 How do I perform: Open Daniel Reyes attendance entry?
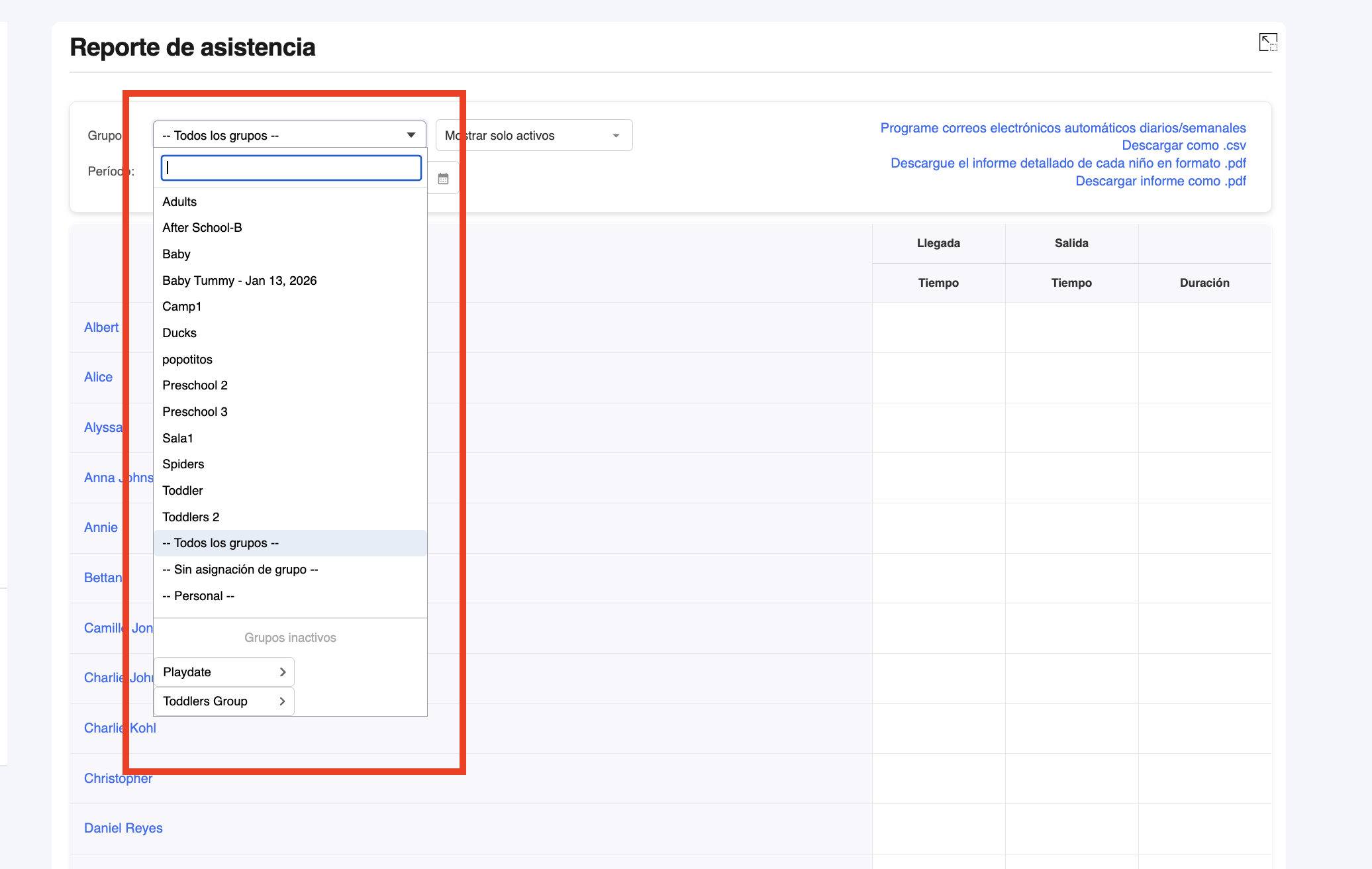123,829
